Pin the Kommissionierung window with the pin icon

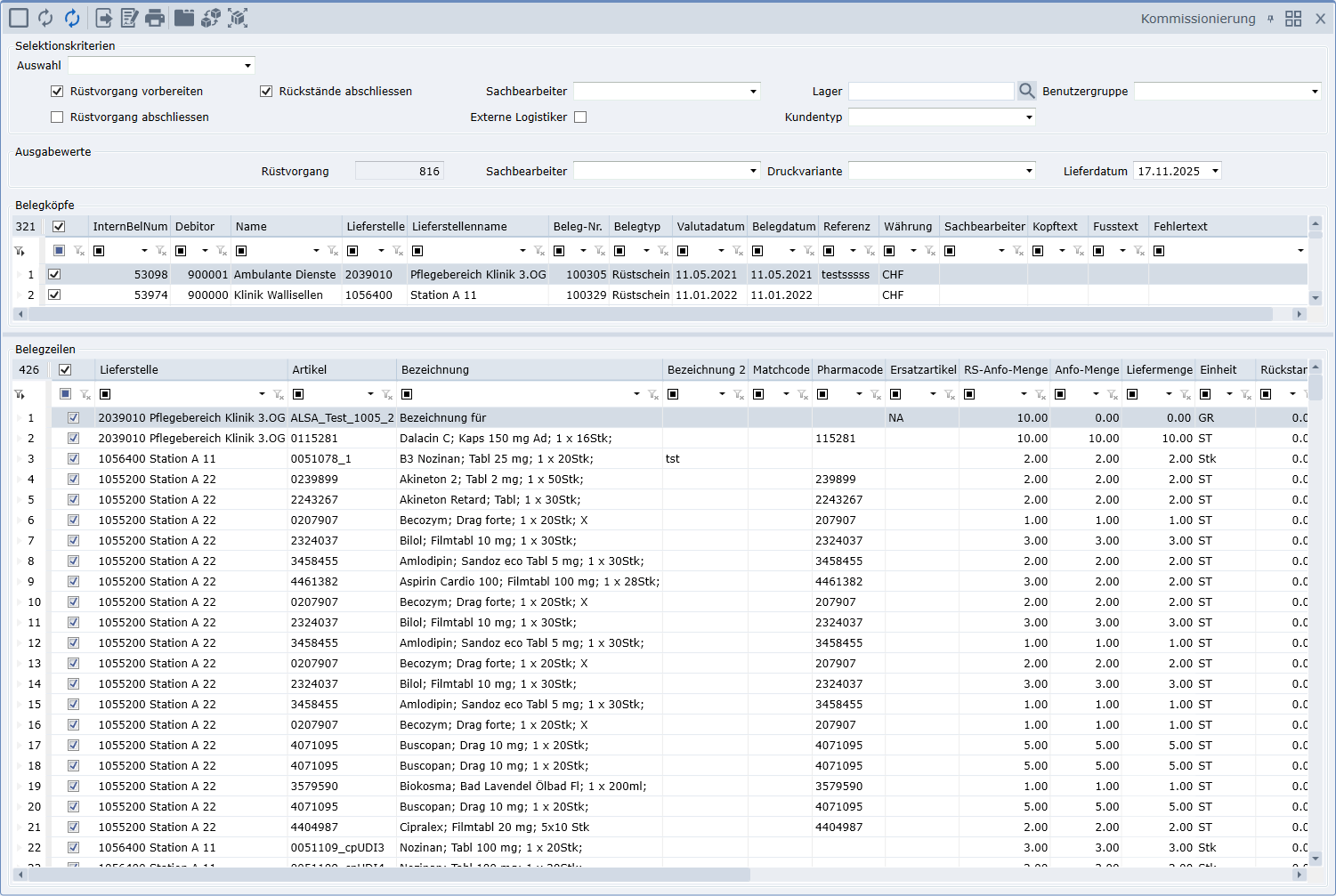pos(1270,19)
